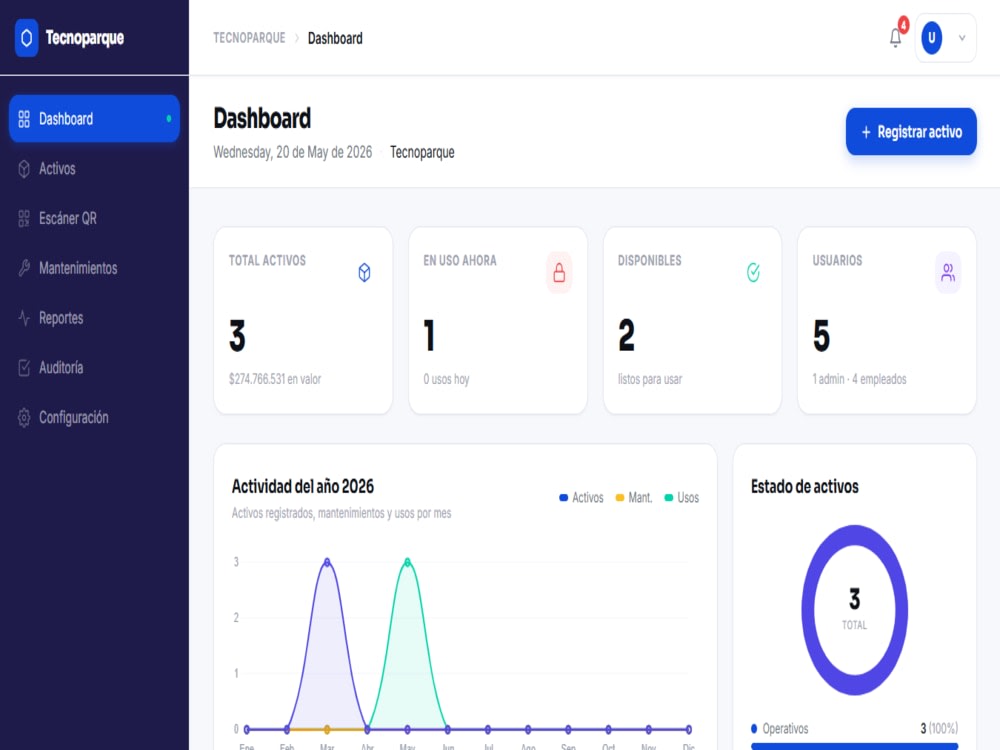The image size is (1000, 750).
Task: Click the Tecnoparque logo icon
Action: click(x=27, y=38)
